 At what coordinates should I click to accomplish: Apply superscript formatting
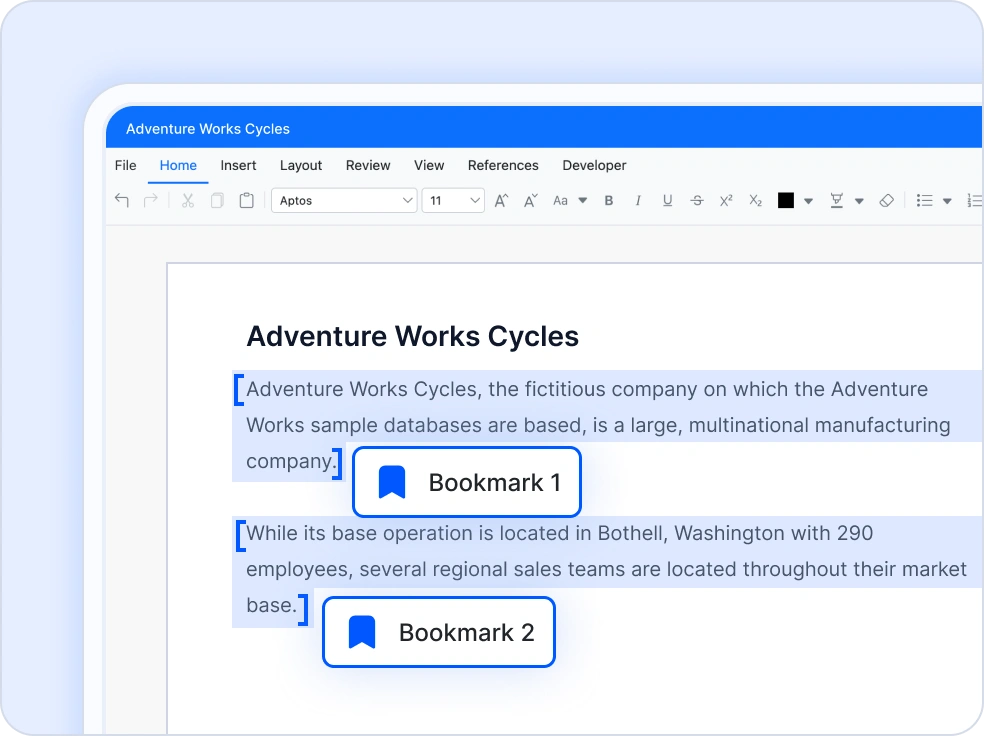pyautogui.click(x=726, y=201)
